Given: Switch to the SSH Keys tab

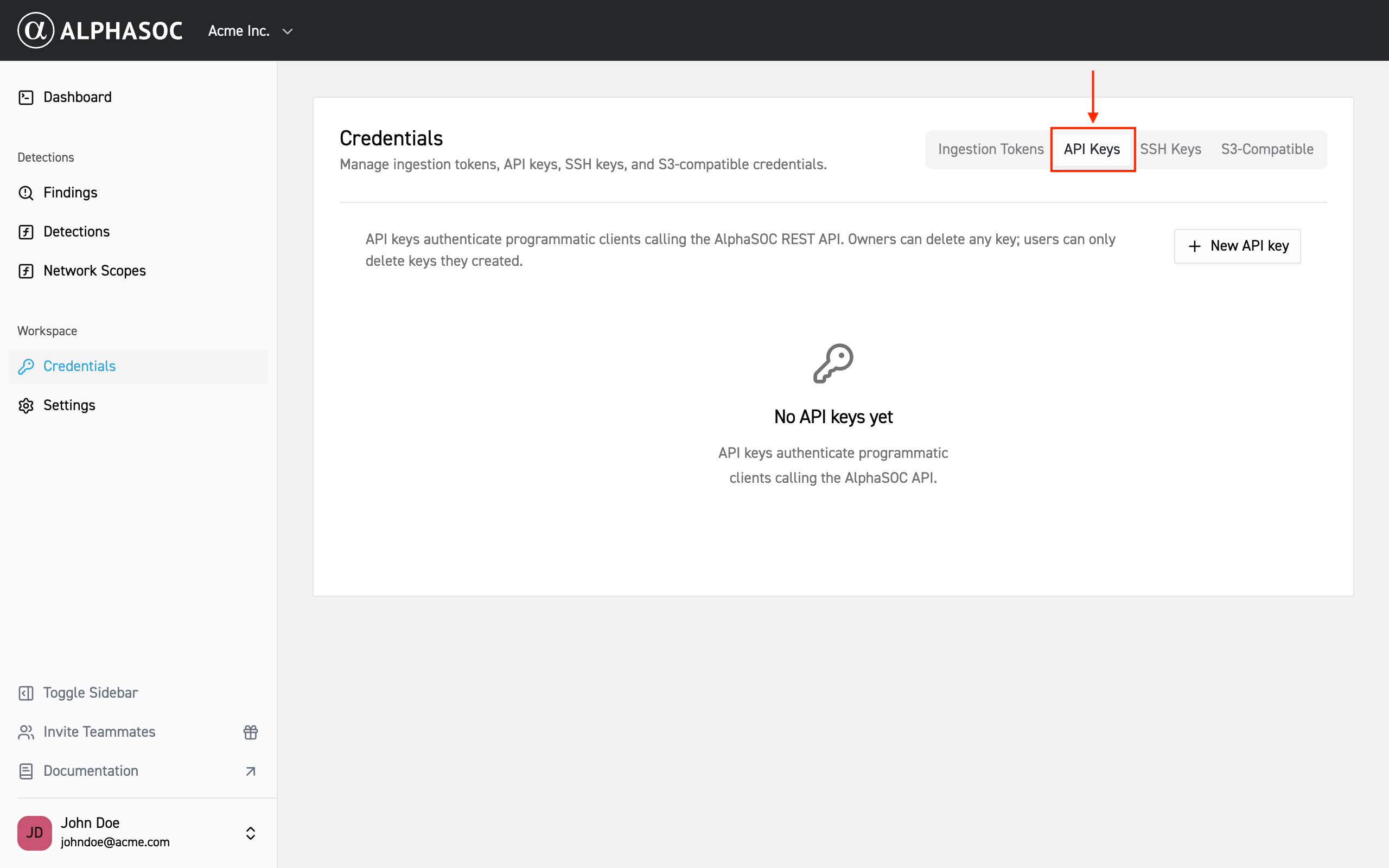Looking at the screenshot, I should coord(1170,149).
